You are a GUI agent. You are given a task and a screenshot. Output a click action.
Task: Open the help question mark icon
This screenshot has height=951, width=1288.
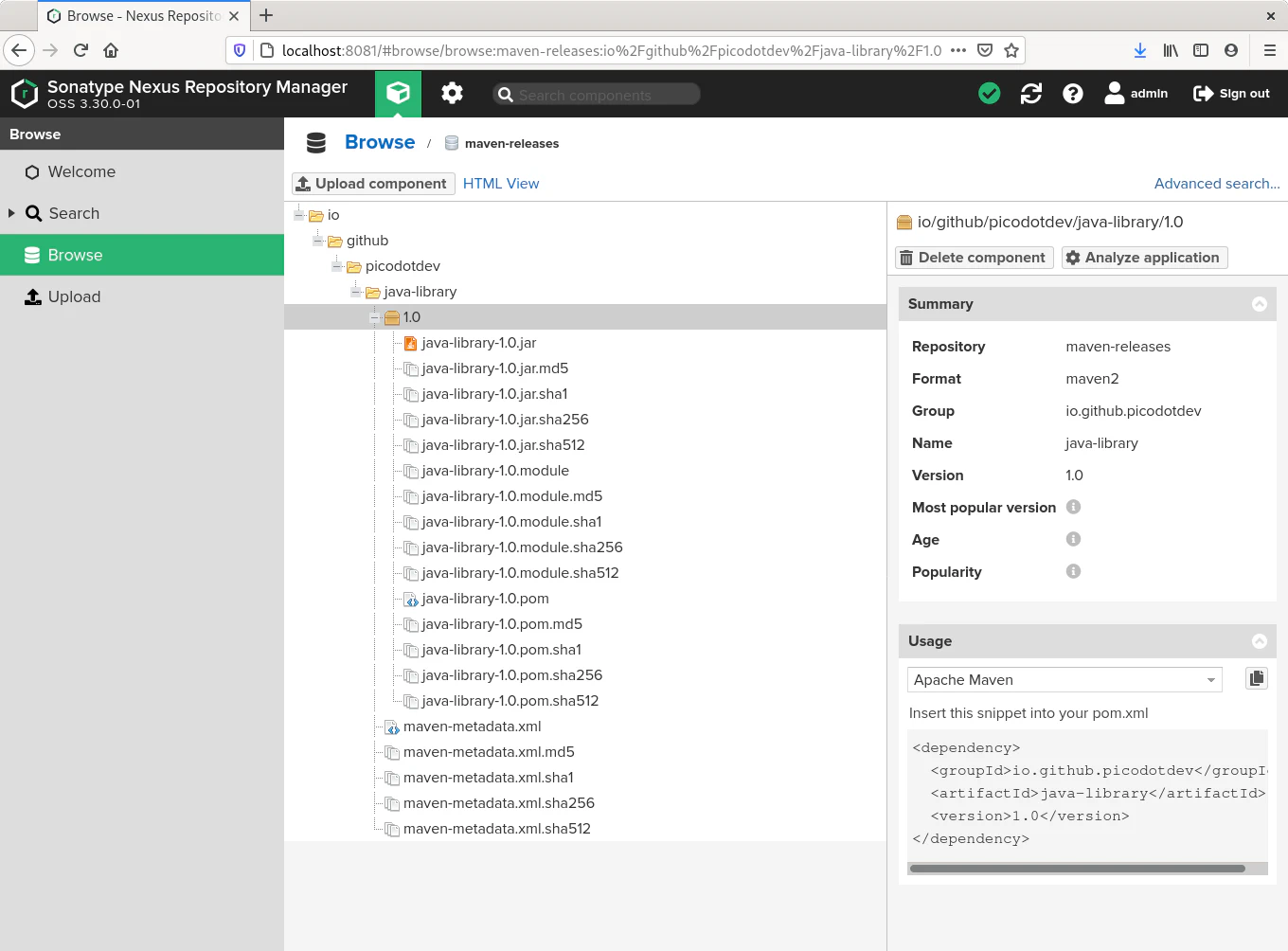[1072, 93]
